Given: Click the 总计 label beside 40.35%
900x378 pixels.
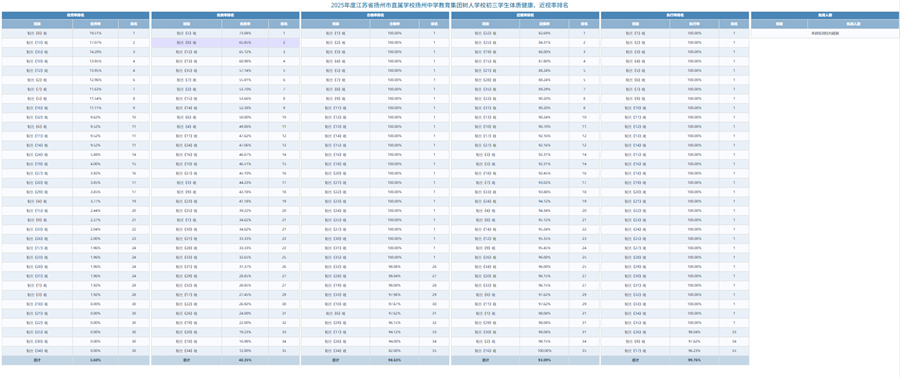Looking at the screenshot, I should (x=187, y=360).
